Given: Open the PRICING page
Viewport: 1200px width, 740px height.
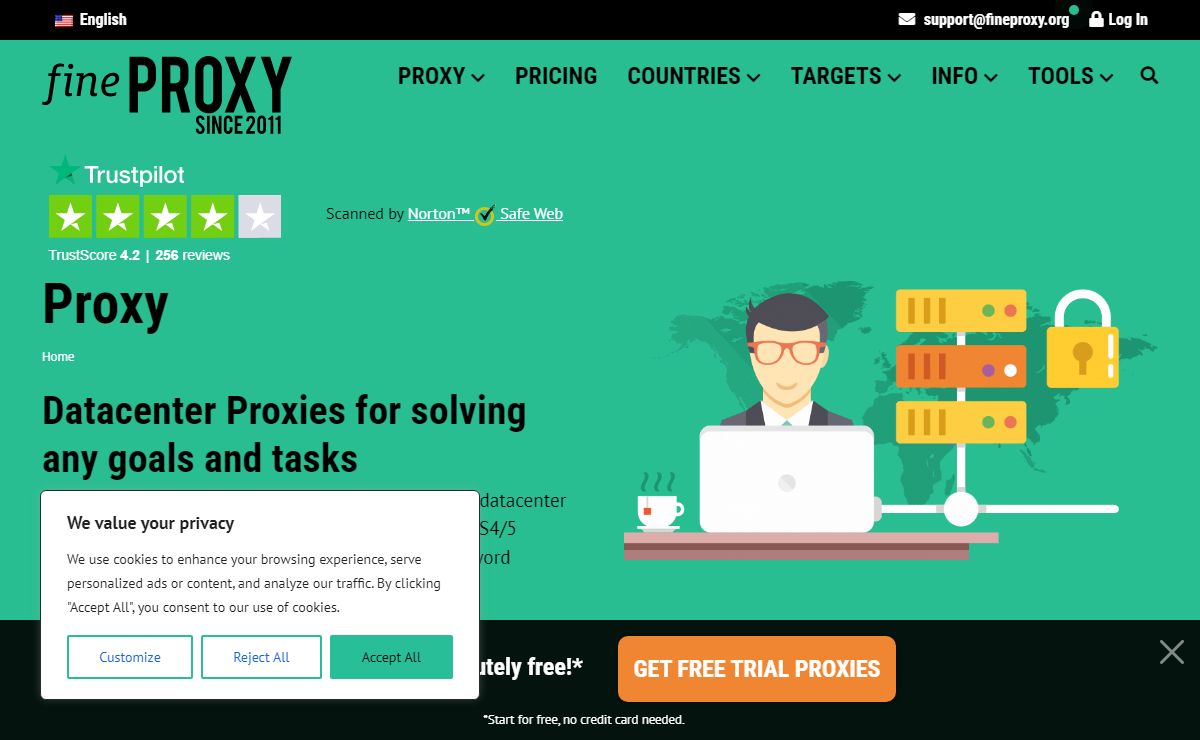Looking at the screenshot, I should [556, 76].
